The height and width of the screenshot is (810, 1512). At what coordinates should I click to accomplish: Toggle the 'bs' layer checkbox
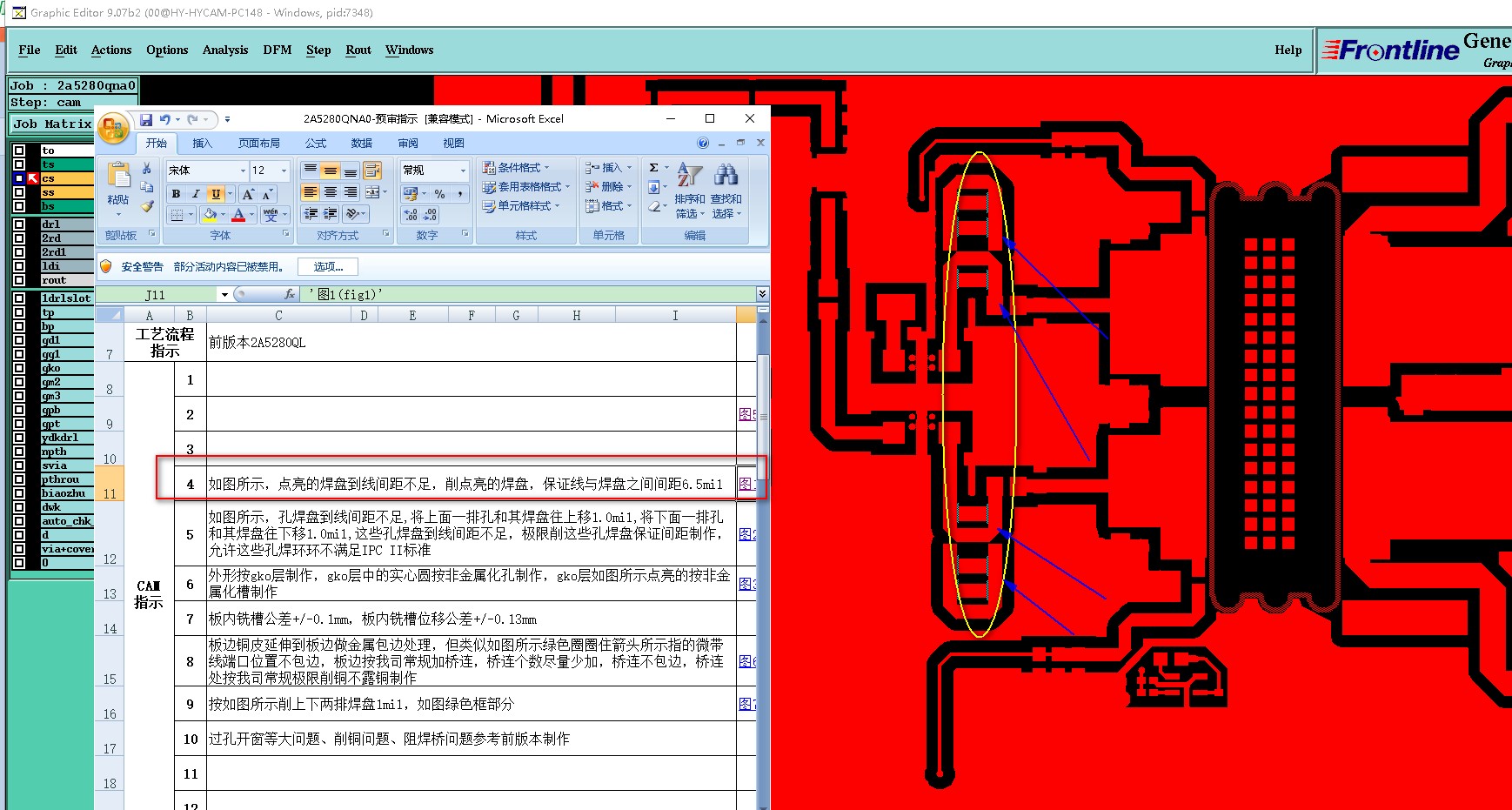pos(18,206)
